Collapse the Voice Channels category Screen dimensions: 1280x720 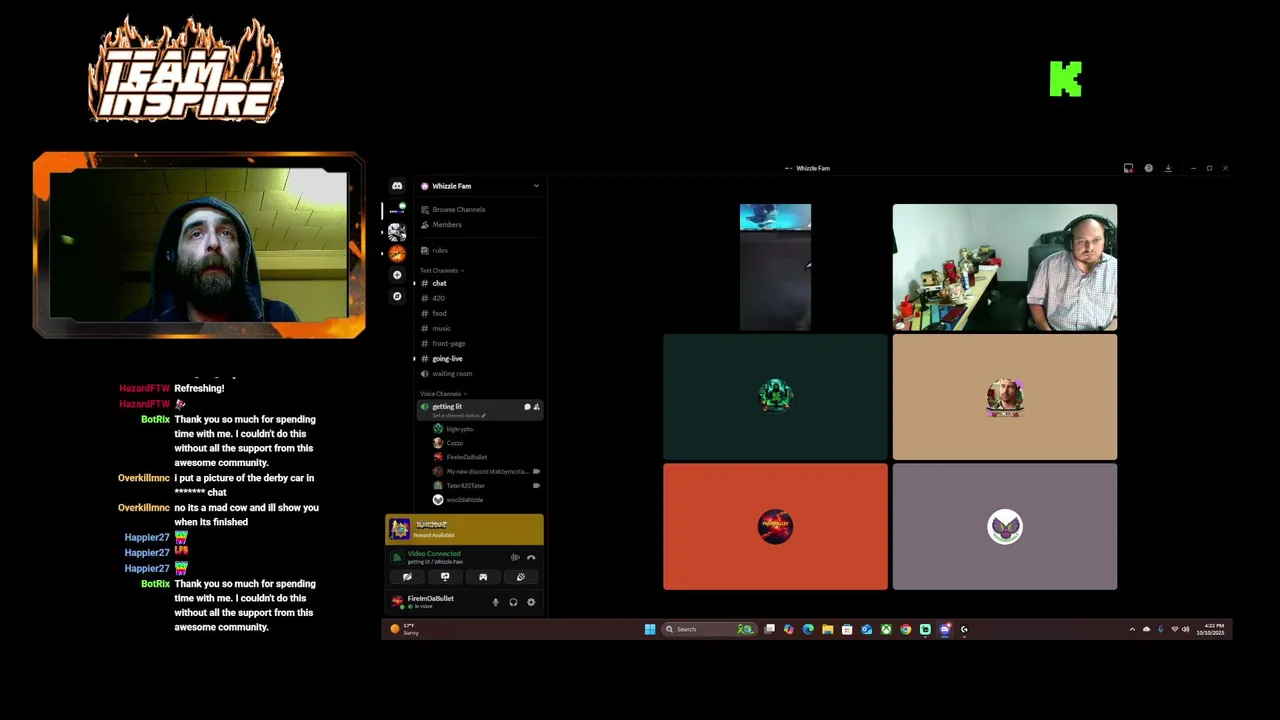pyautogui.click(x=443, y=394)
